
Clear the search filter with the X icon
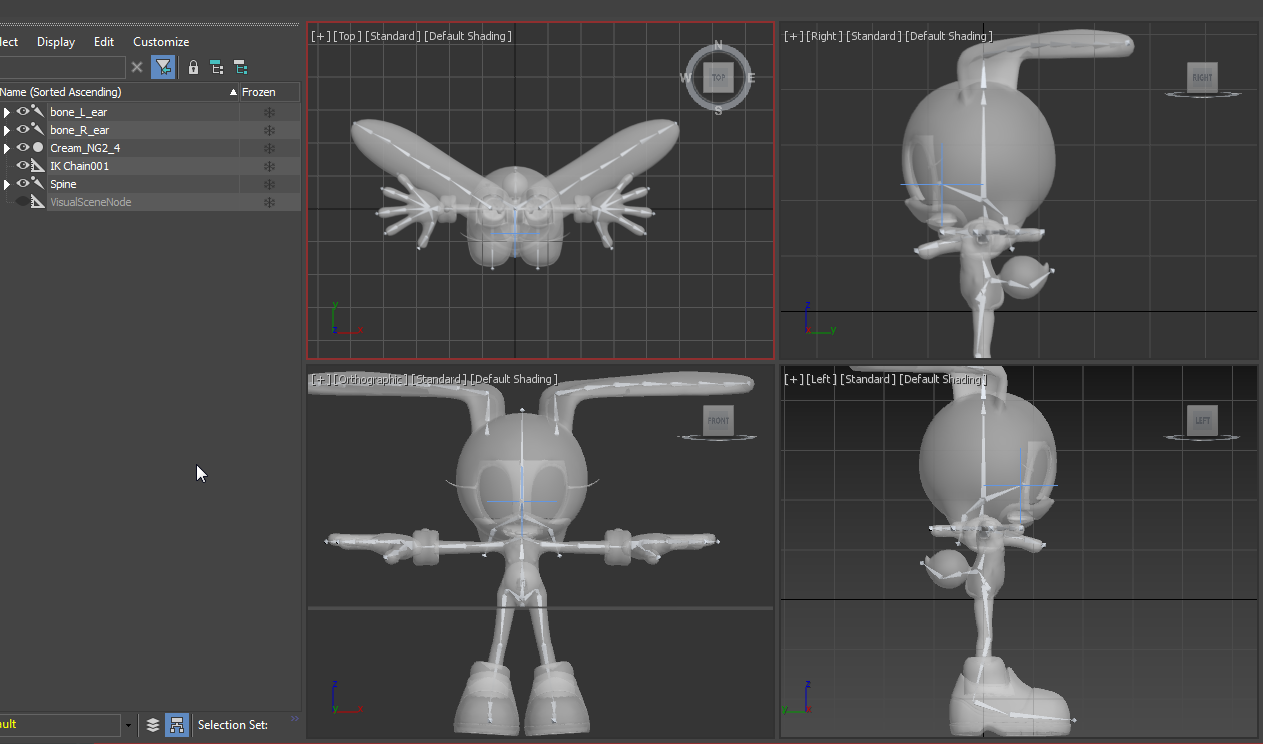(137, 67)
